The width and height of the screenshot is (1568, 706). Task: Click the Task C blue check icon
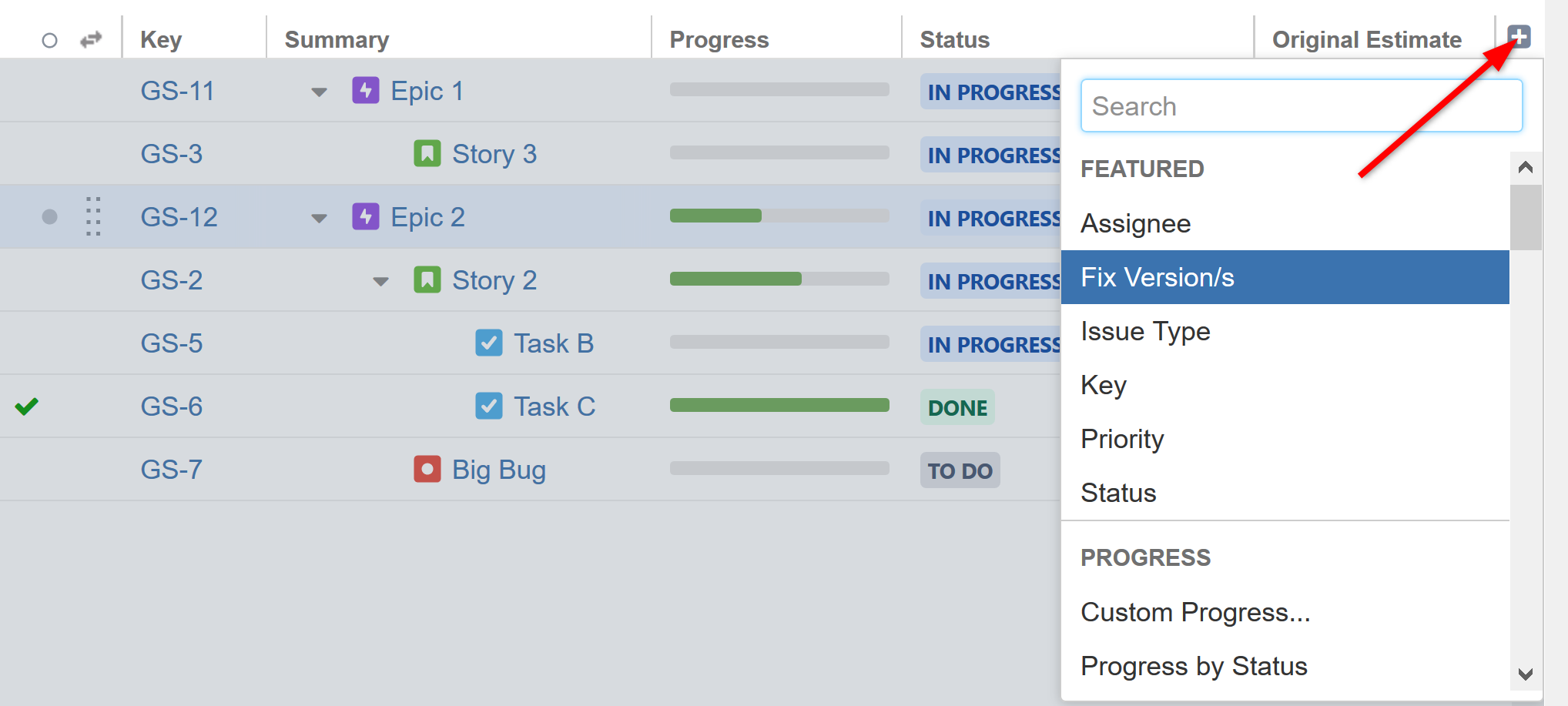[x=489, y=406]
